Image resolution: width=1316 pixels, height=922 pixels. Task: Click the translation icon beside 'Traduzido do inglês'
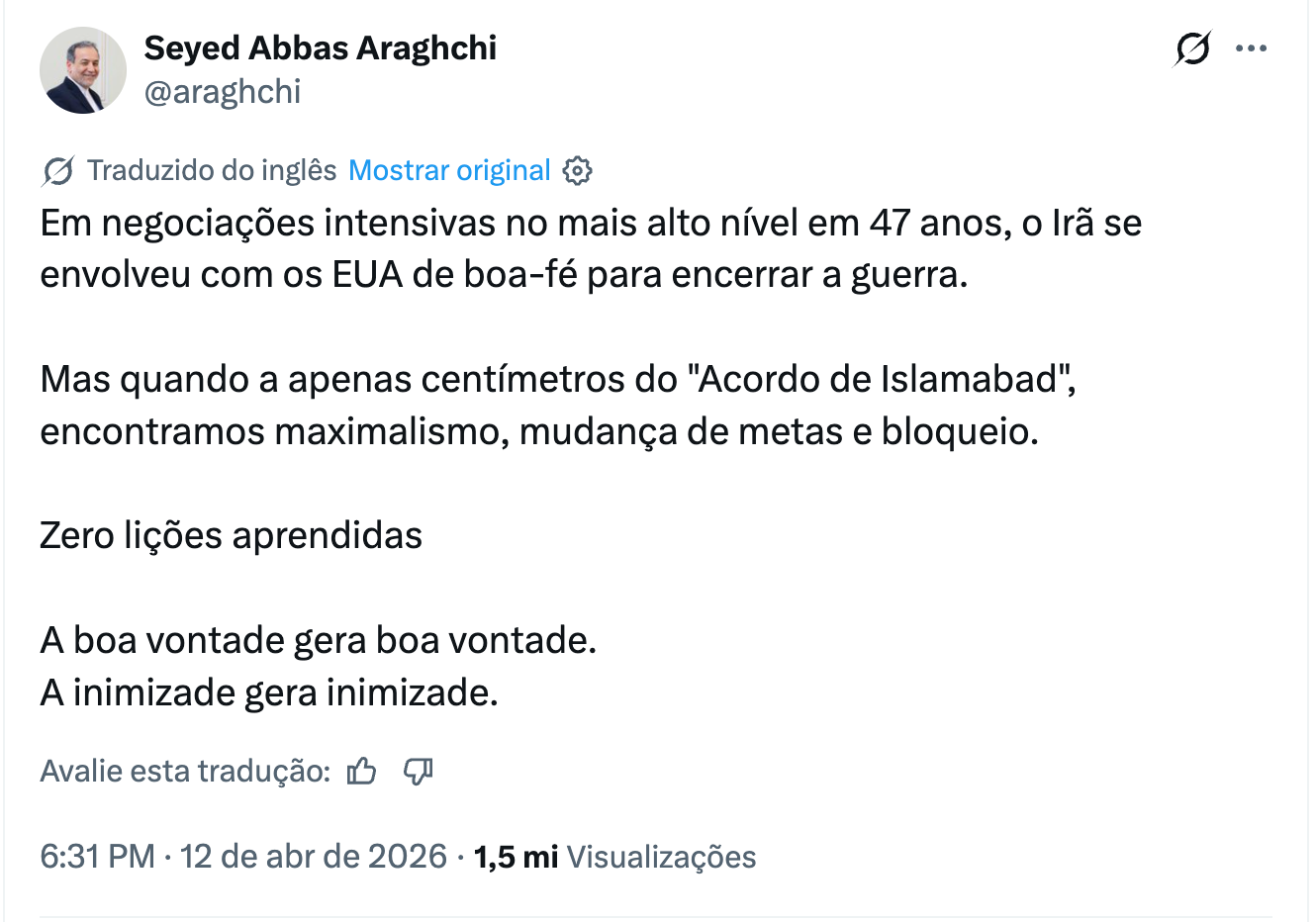coord(57,171)
